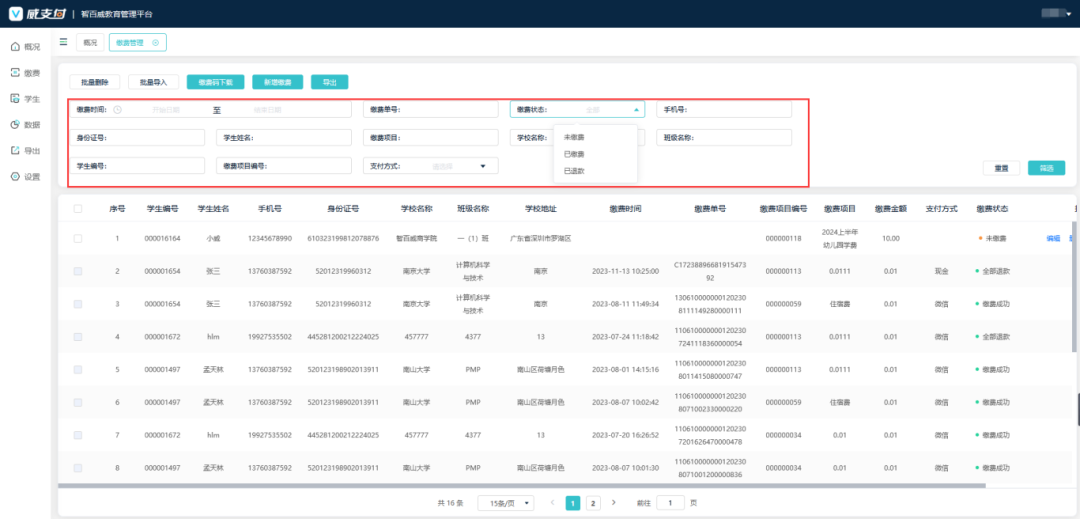Viewport: 1080px width, 519px height.
Task: Switch to the 概况 tab
Action: (90, 43)
